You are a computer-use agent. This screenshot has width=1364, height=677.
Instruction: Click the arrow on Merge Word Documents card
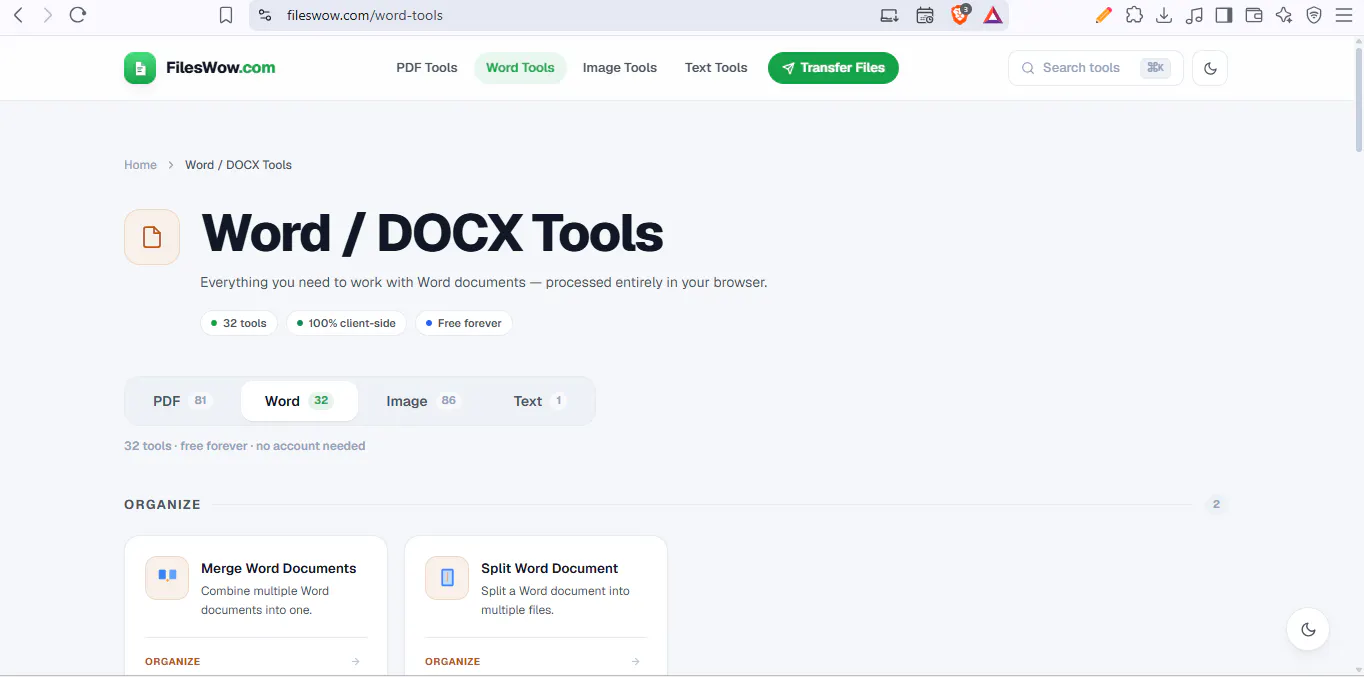pos(356,661)
